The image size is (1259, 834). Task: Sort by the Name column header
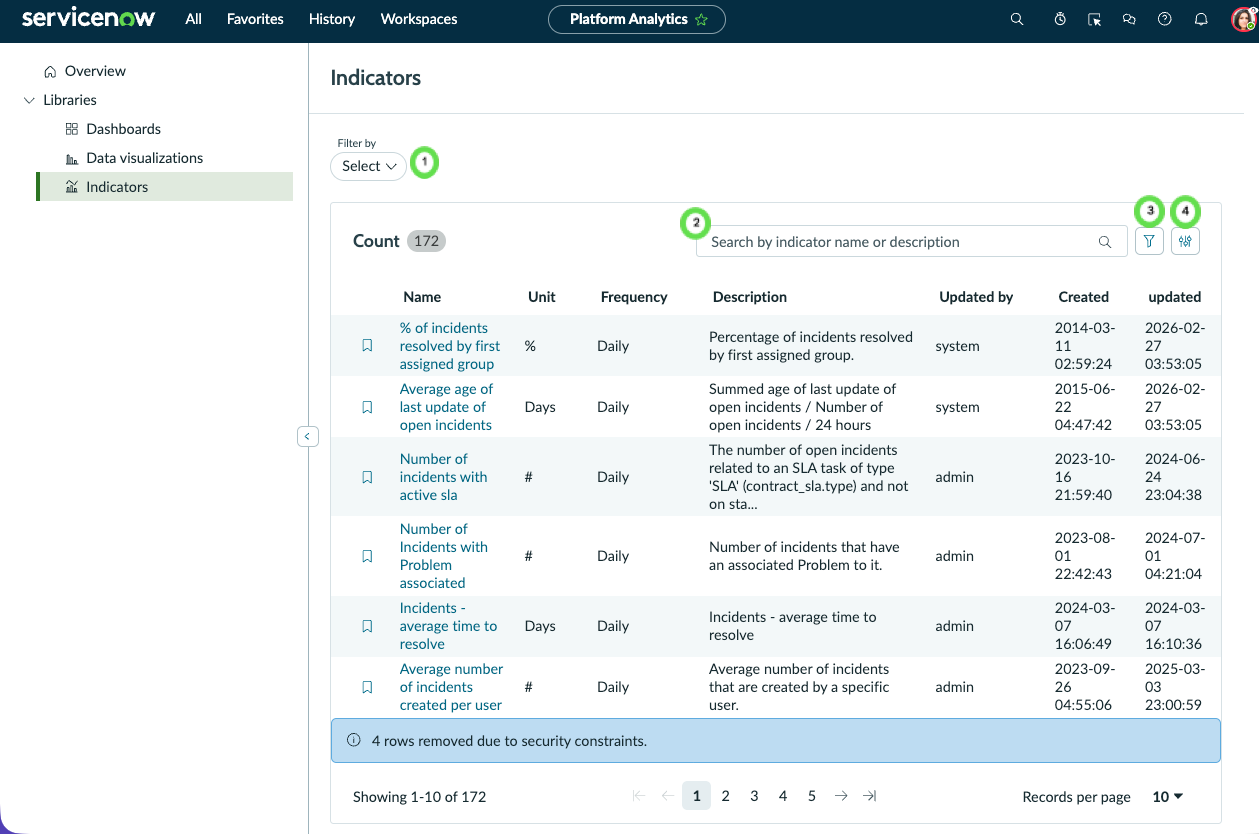422,297
